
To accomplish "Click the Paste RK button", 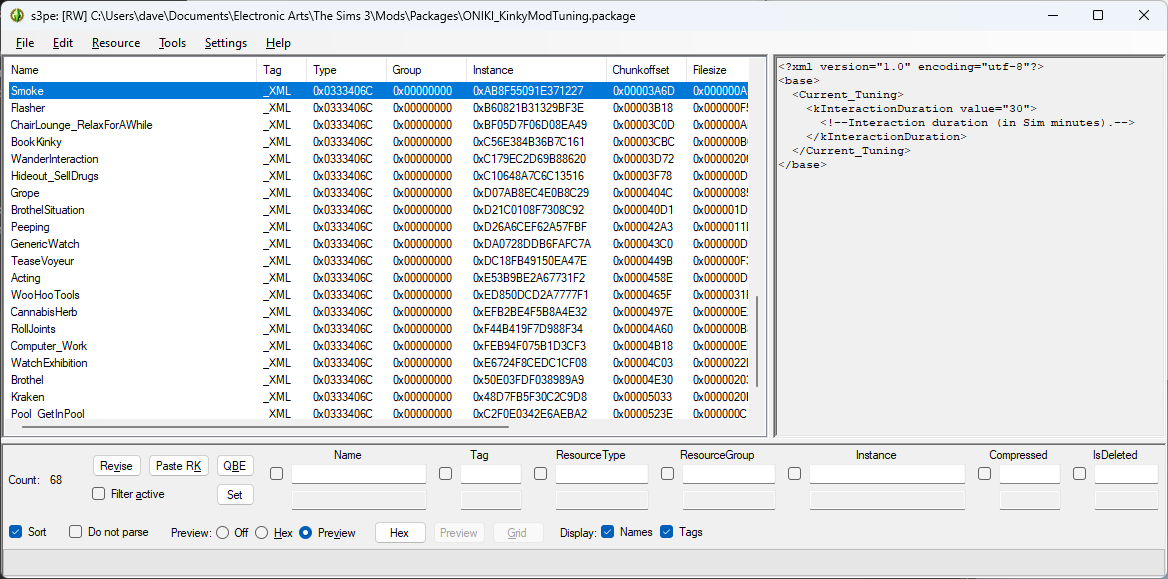I will 179,466.
